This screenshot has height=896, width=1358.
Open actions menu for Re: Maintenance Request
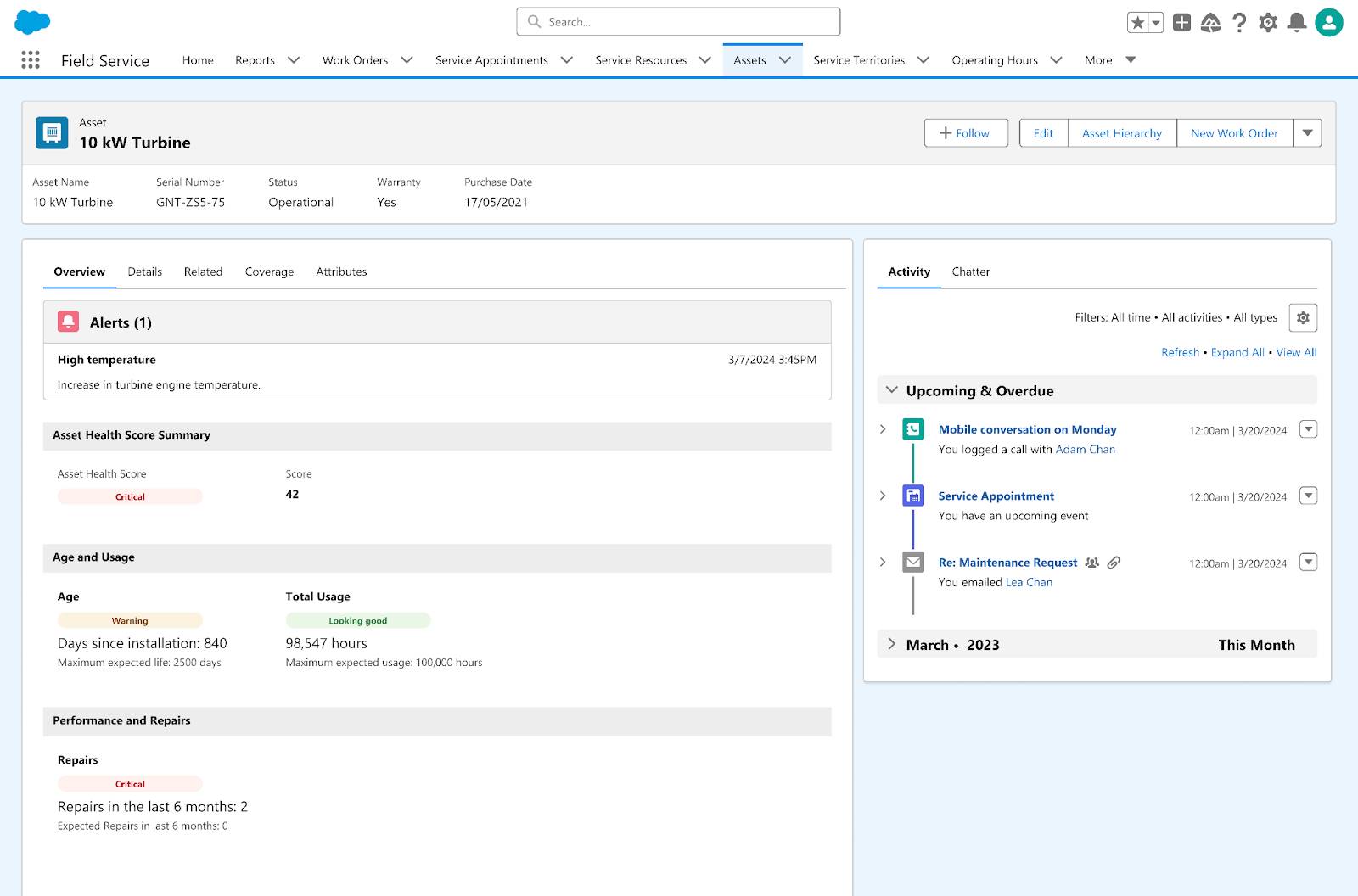click(x=1309, y=562)
